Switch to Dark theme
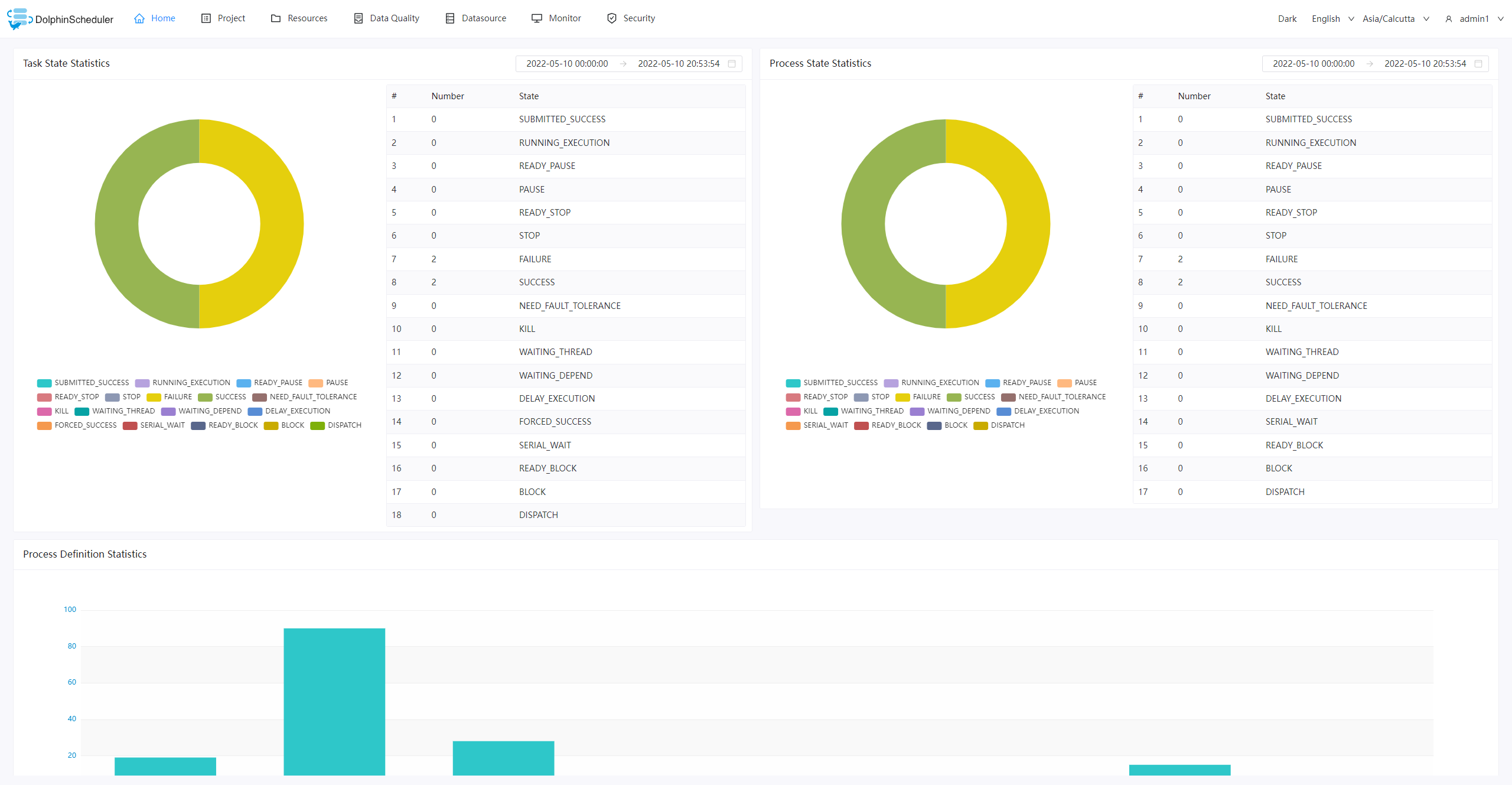Viewport: 1512px width, 785px height. click(x=1287, y=19)
